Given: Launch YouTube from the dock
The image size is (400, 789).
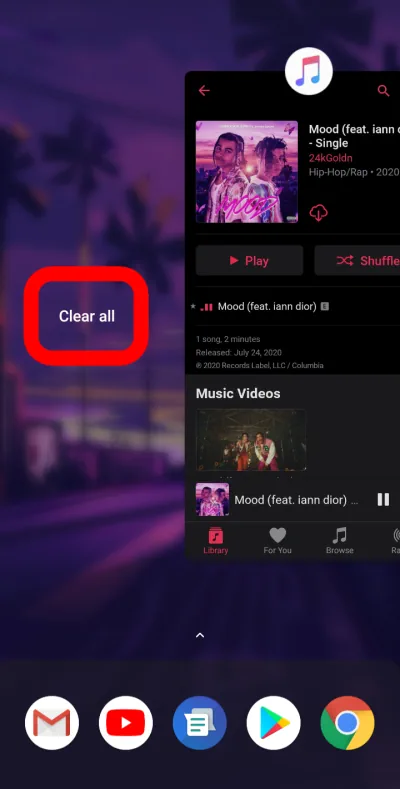Looking at the screenshot, I should pyautogui.click(x=126, y=723).
